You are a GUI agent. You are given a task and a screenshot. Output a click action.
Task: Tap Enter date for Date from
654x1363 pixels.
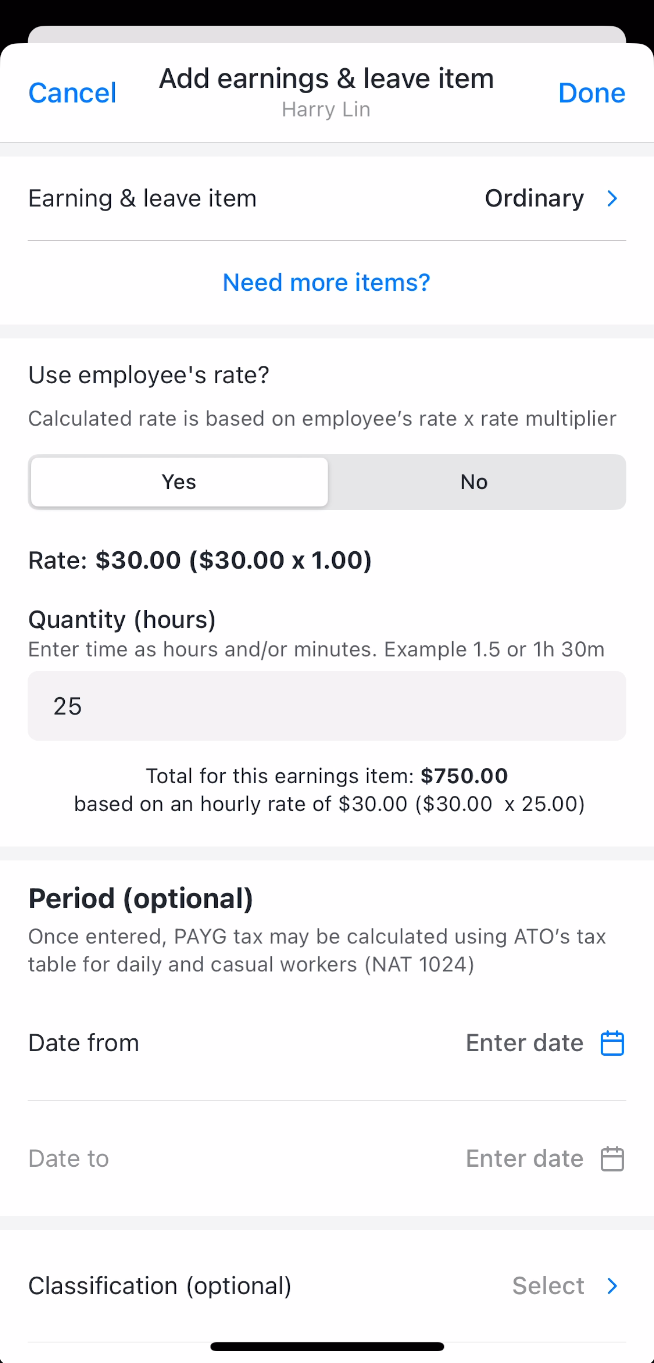coord(524,1043)
